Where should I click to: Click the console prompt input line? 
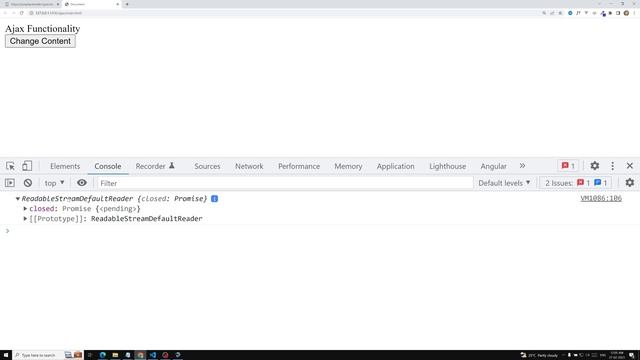320,231
